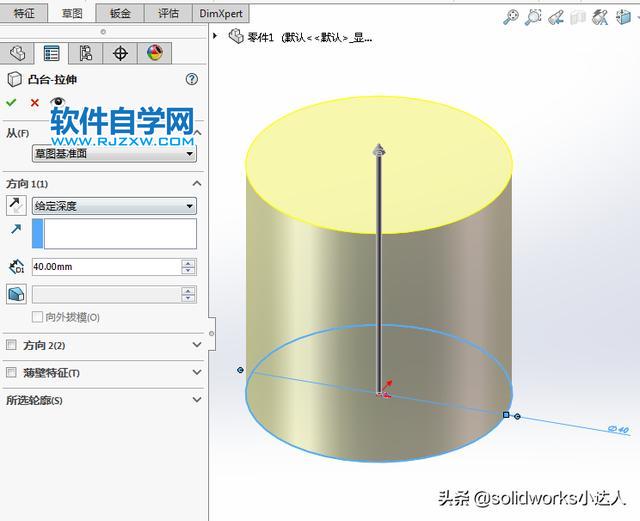The width and height of the screenshot is (640, 521).
Task: Click the Zoom to Fit magnifier icon
Action: 511,17
